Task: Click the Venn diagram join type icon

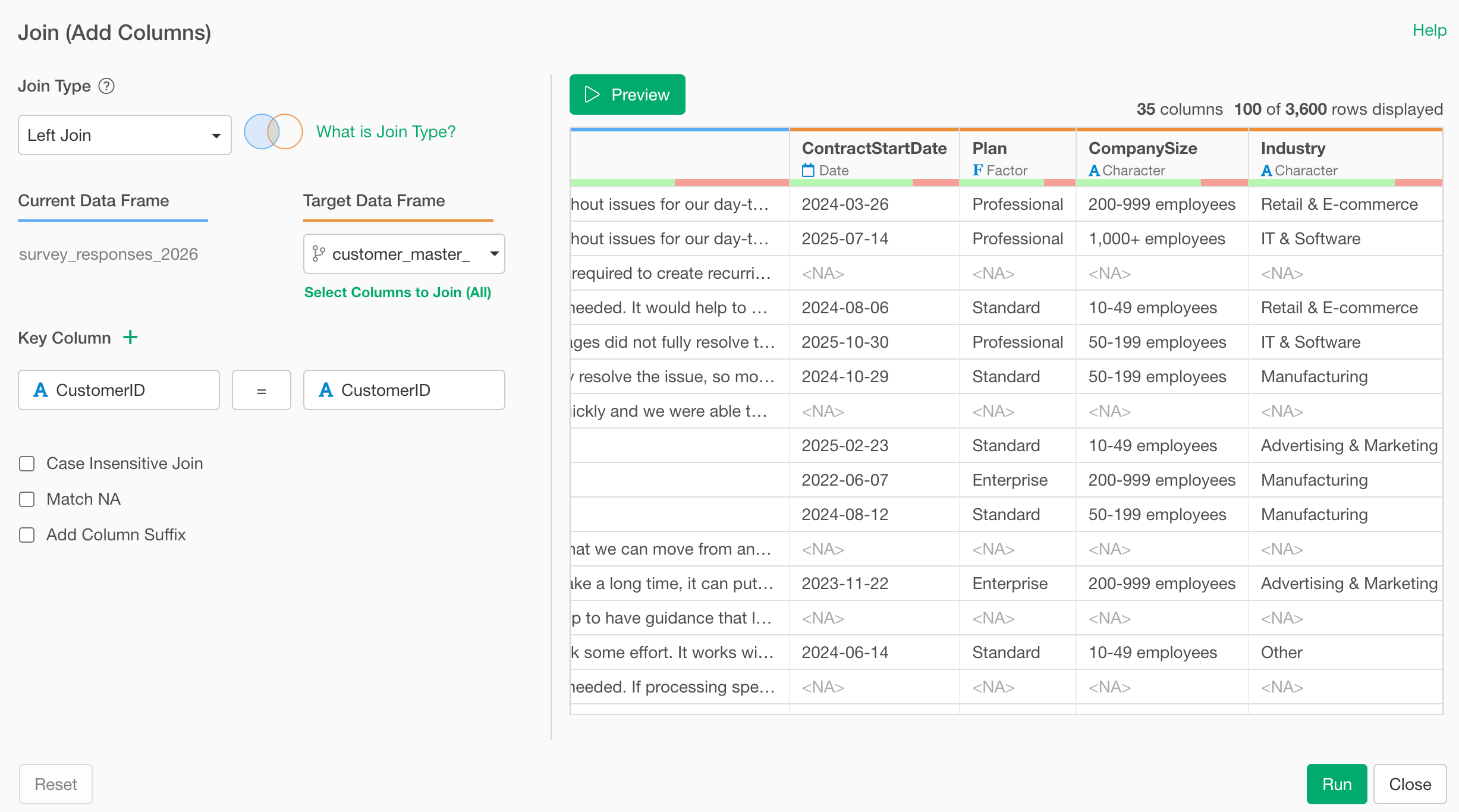Action: pyautogui.click(x=273, y=131)
